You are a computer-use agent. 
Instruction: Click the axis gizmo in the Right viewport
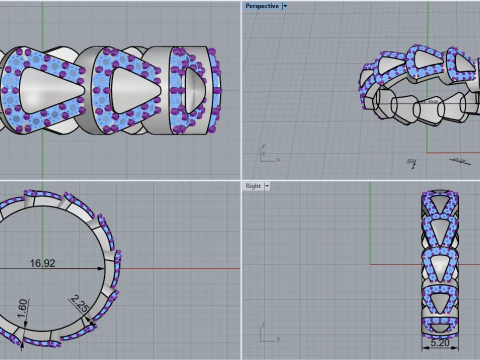click(270, 333)
